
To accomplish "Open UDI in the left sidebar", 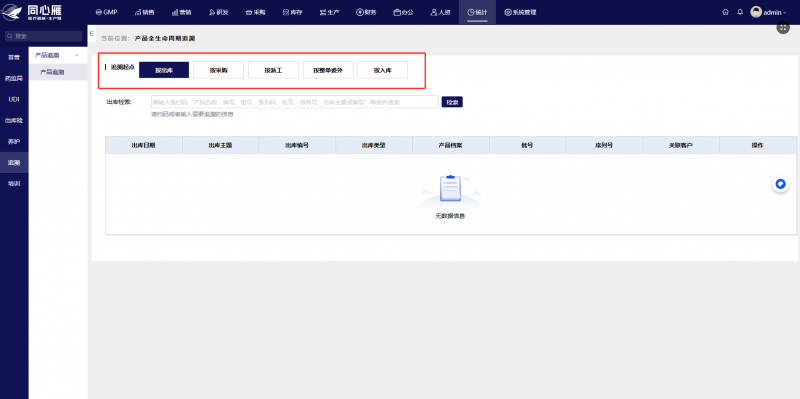I will point(14,99).
